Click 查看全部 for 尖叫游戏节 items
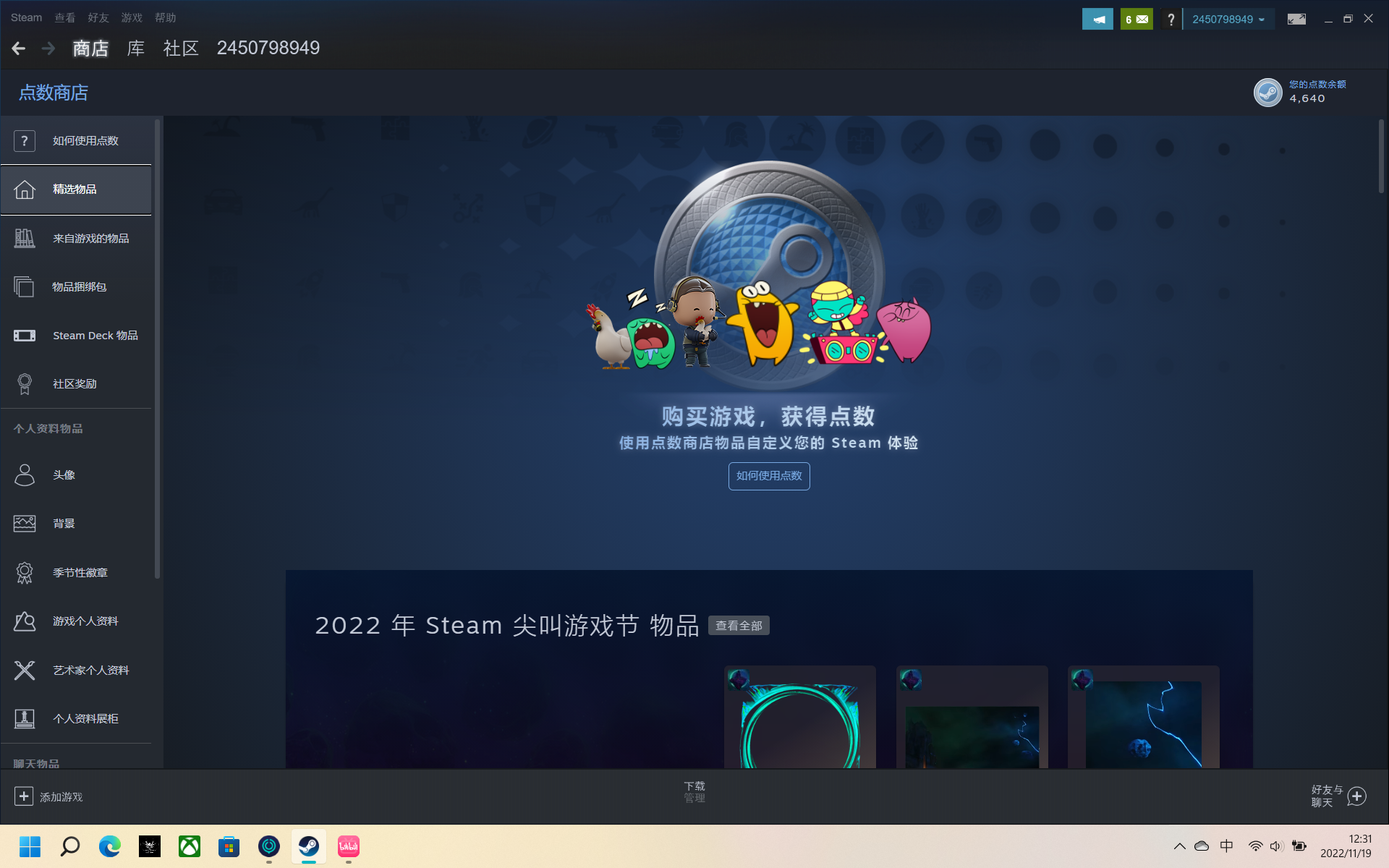 pos(739,626)
